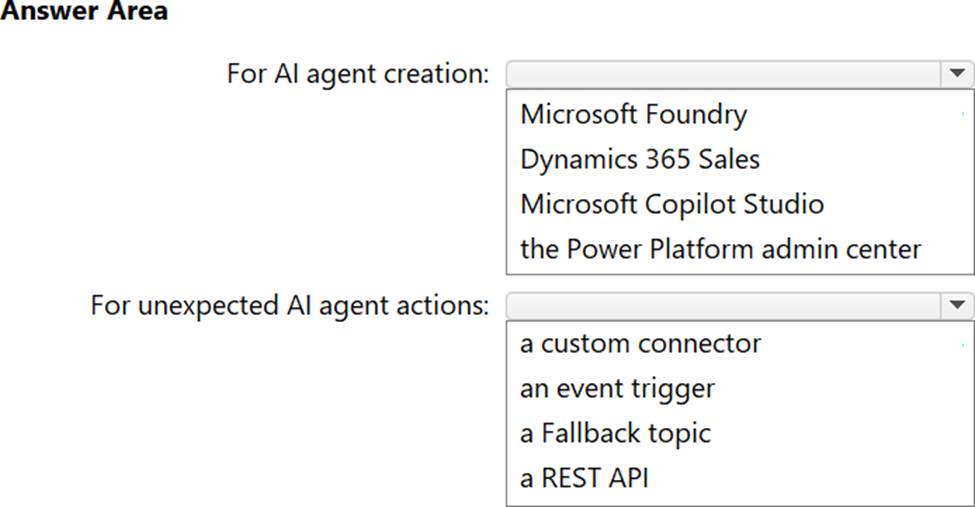Pick the Power Platform admin center

coord(720,249)
